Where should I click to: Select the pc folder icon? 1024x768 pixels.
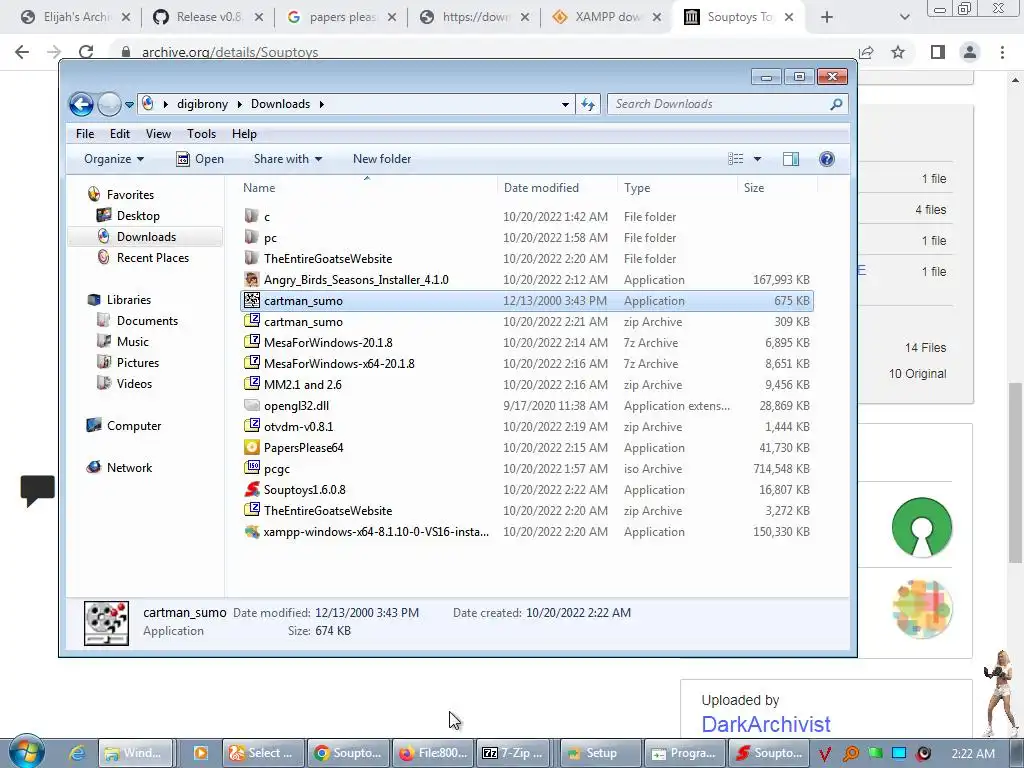click(251, 236)
